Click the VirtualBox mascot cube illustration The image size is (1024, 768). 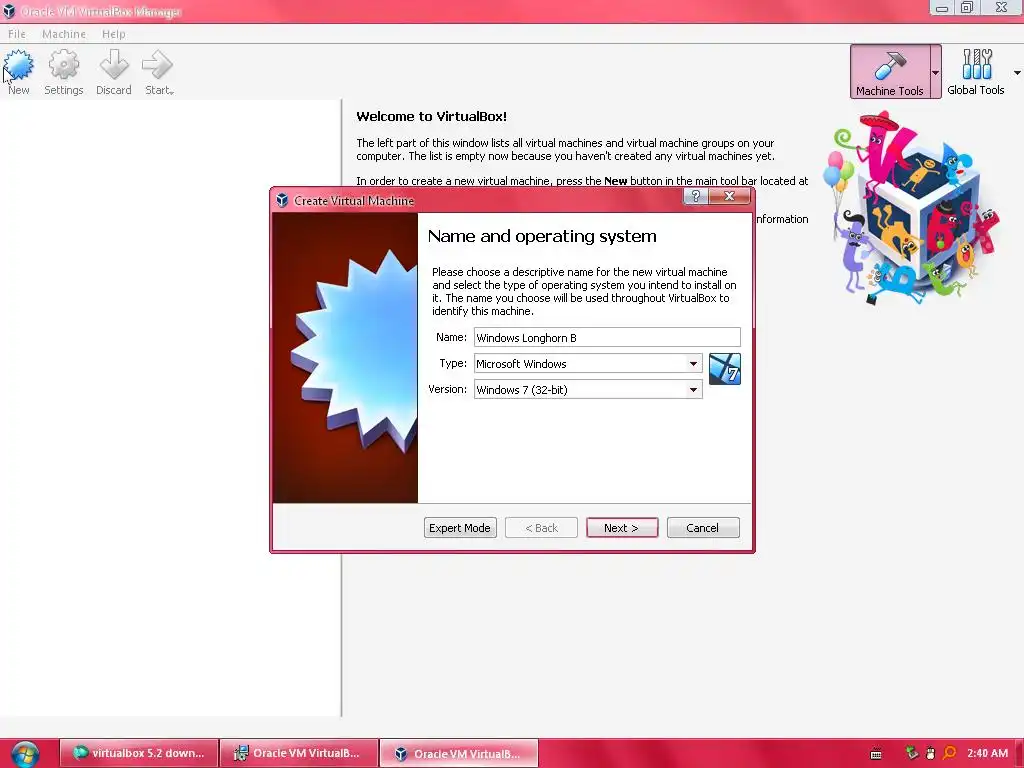click(910, 209)
